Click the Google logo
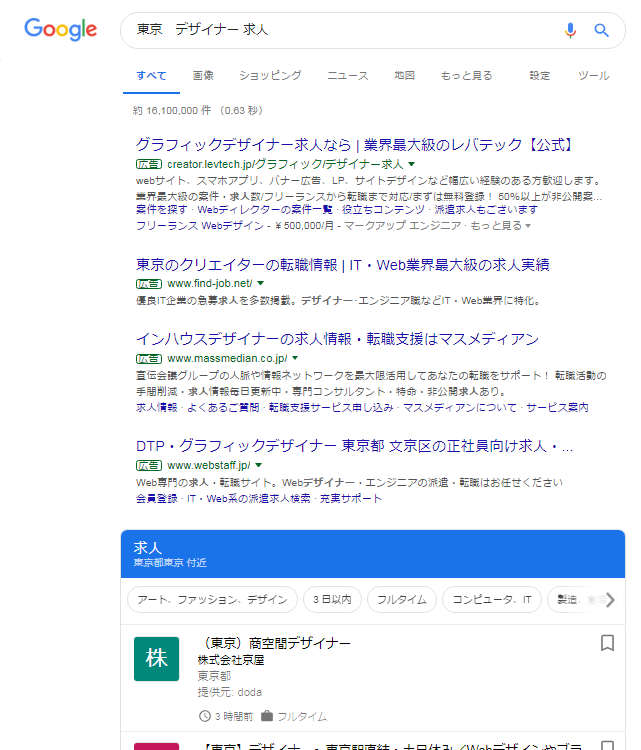This screenshot has height=750, width=641. click(61, 29)
